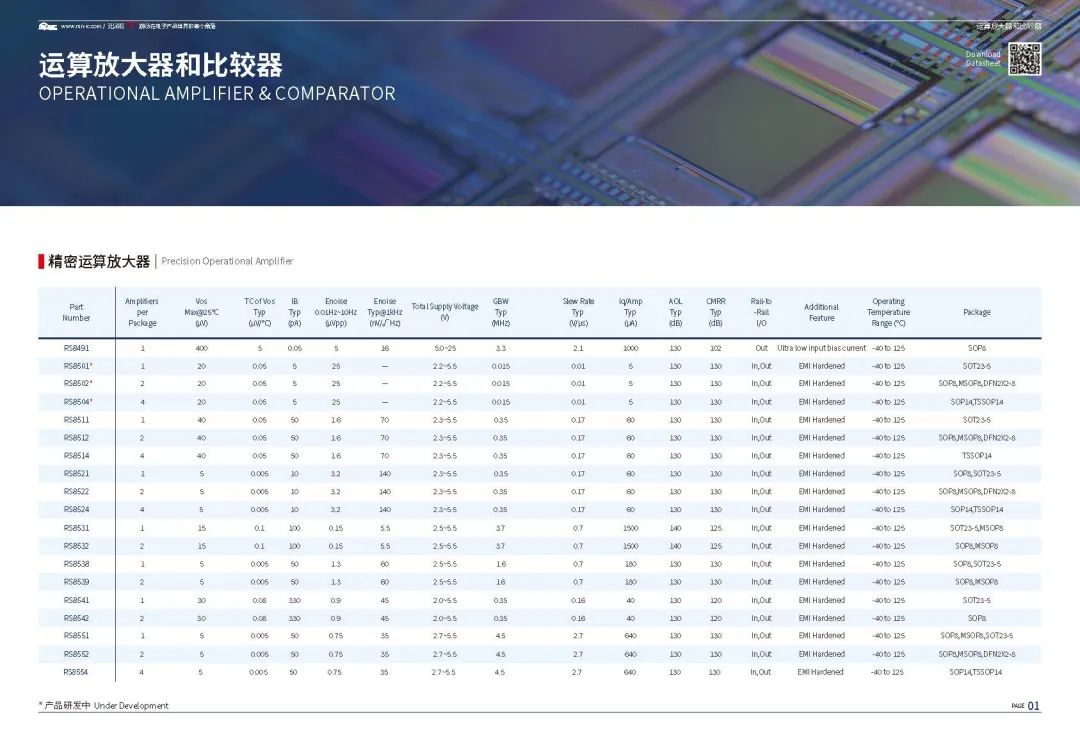Click the CMRR value 102 in RS8491 row
The width and height of the screenshot is (1080, 733).
(x=716, y=348)
